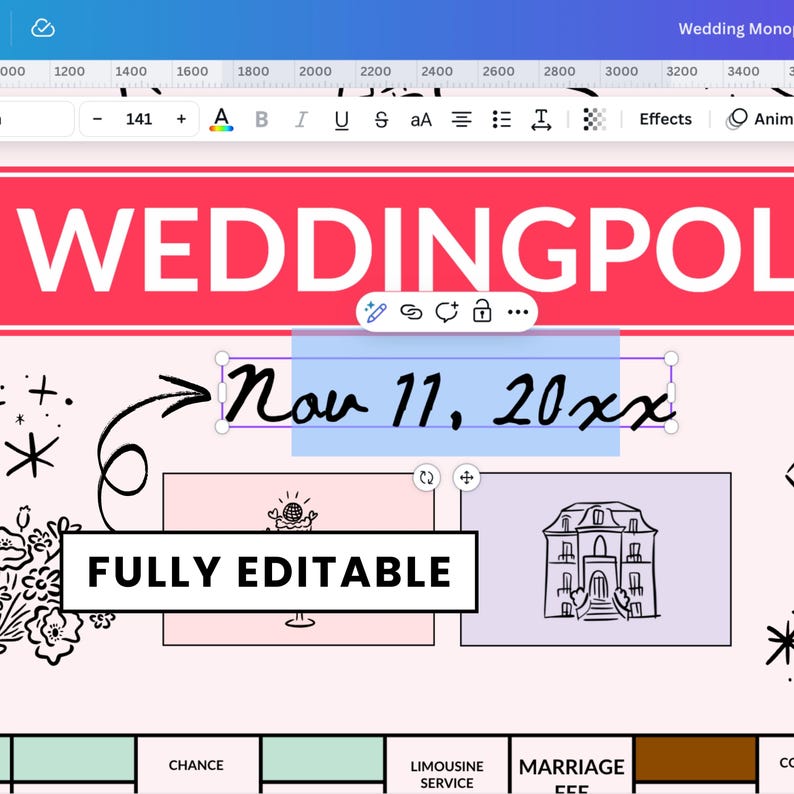
Task: Open the Animate option
Action: pos(760,120)
